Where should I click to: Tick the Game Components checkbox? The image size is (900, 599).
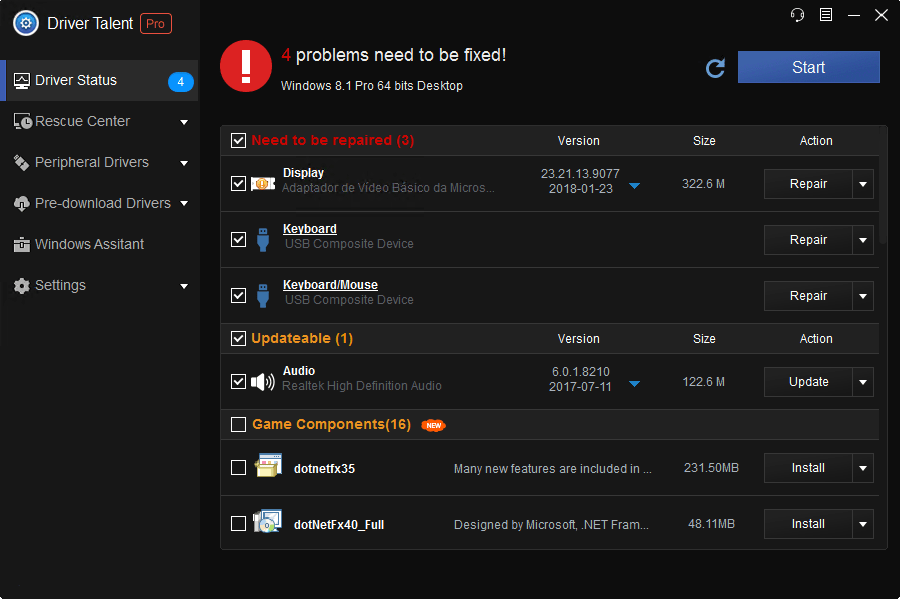(238, 425)
